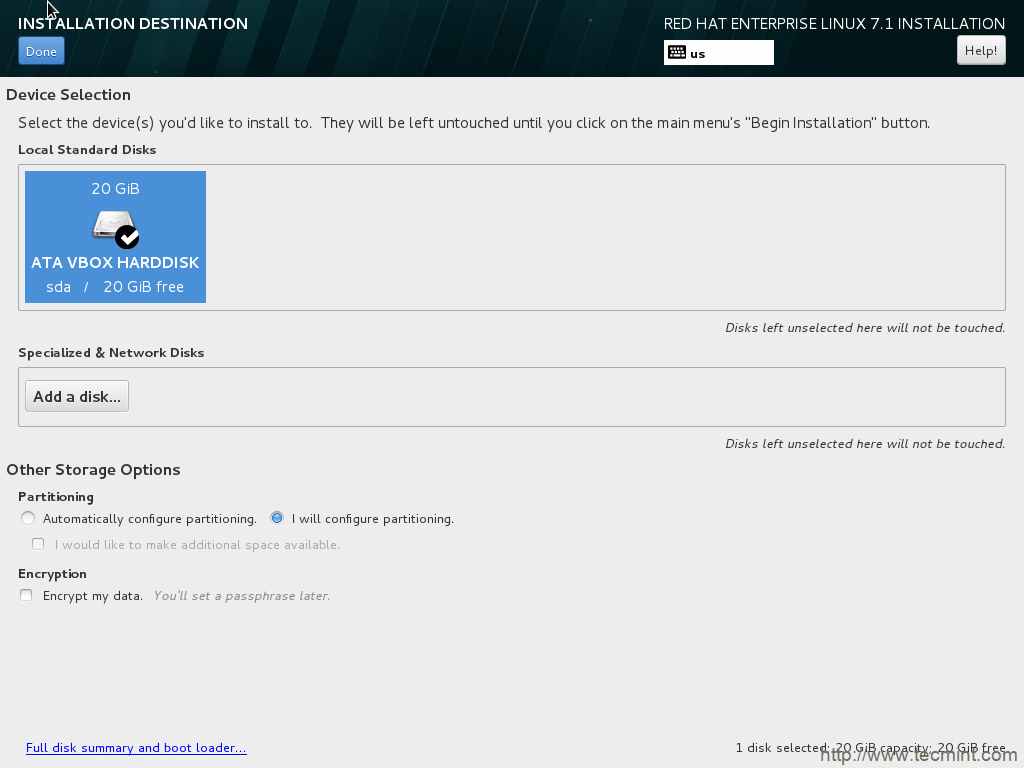Click 'INSTALLATION DESTINATION' title
Viewport: 1024px width, 768px height.
point(133,24)
